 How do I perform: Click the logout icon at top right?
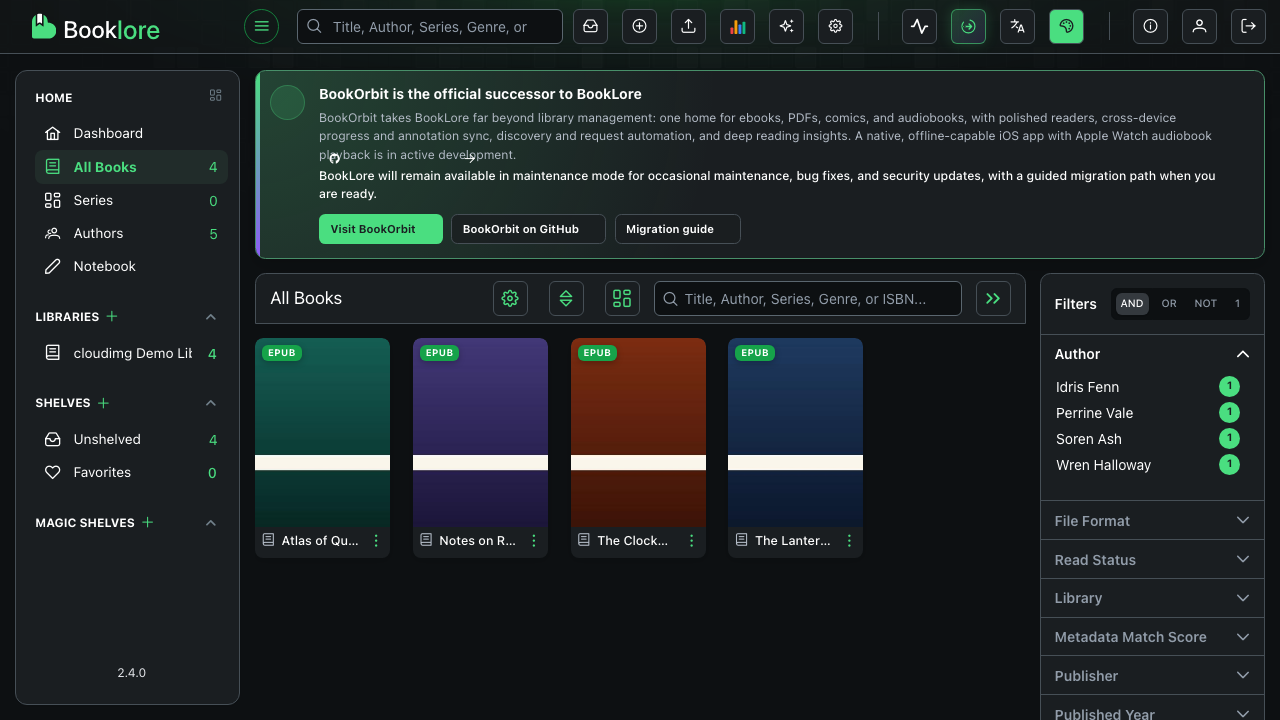1248,26
